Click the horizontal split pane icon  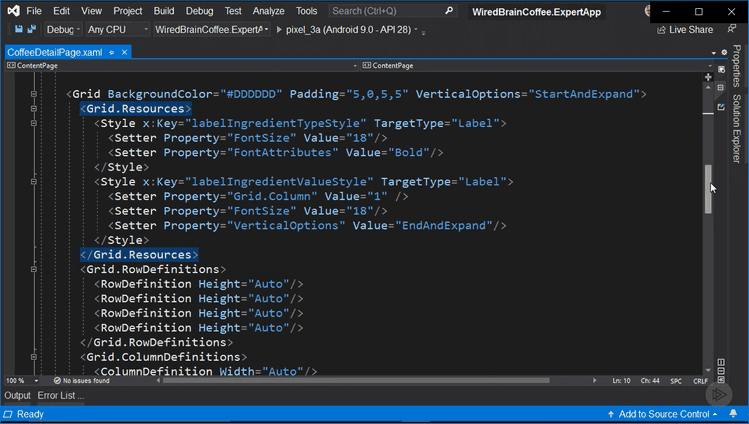tap(721, 371)
